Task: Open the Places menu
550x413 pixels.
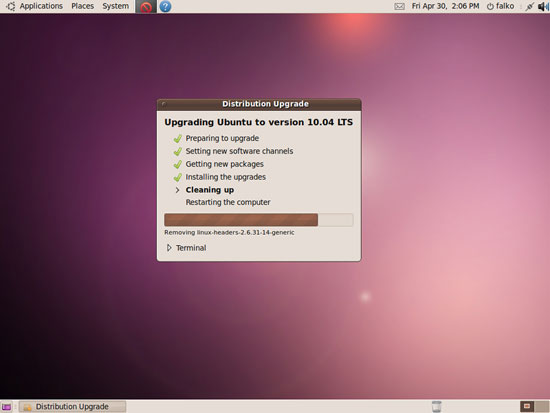Action: (x=82, y=6)
